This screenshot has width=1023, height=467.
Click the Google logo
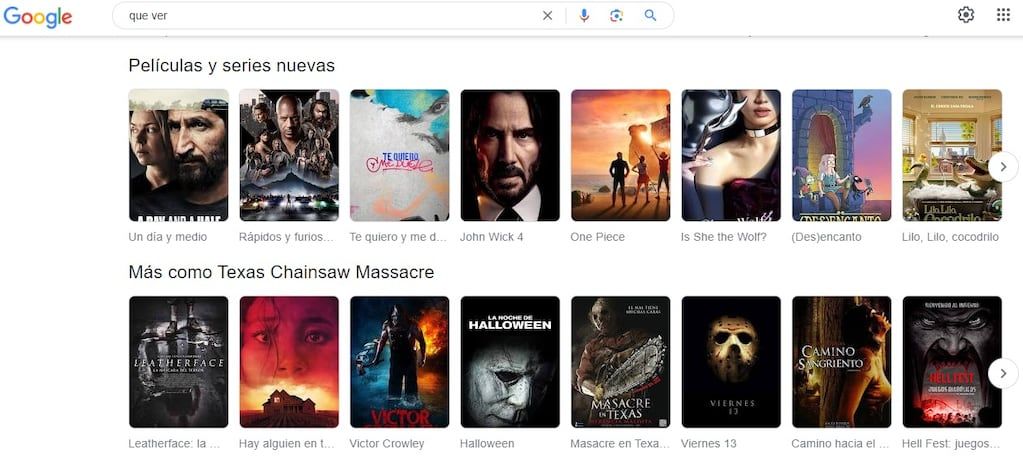37,16
